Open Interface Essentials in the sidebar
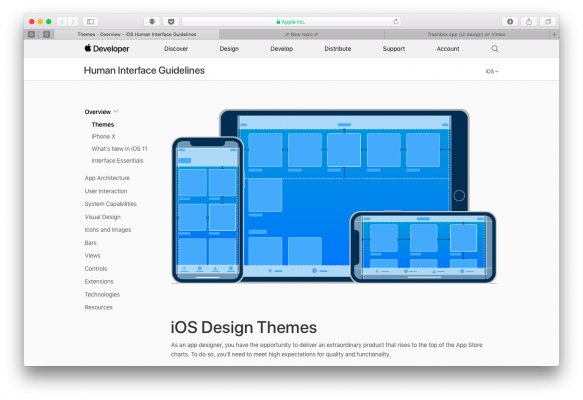This screenshot has height=400, width=583. point(117,161)
